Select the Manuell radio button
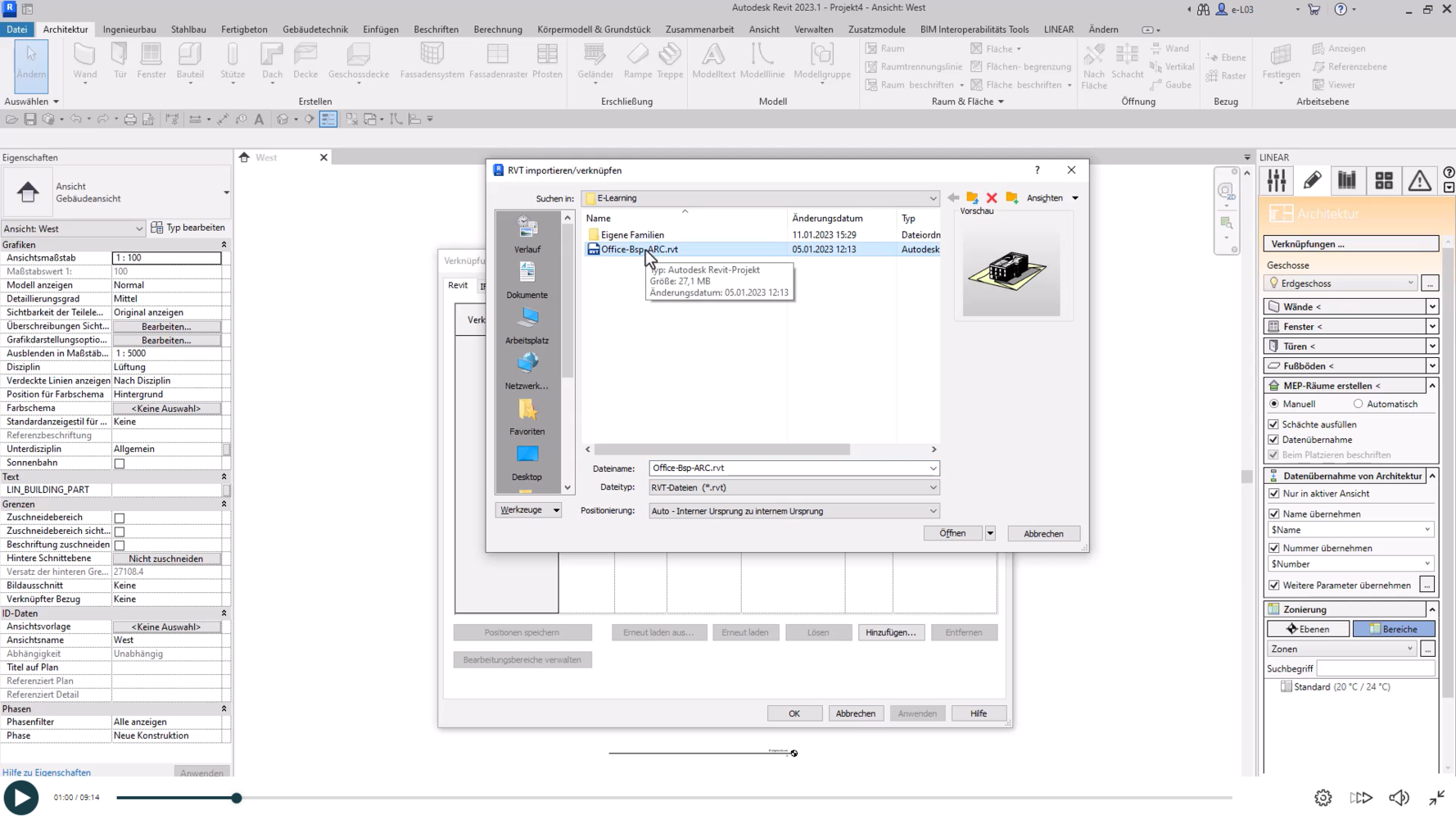The height and width of the screenshot is (819, 1456). [x=1274, y=404]
